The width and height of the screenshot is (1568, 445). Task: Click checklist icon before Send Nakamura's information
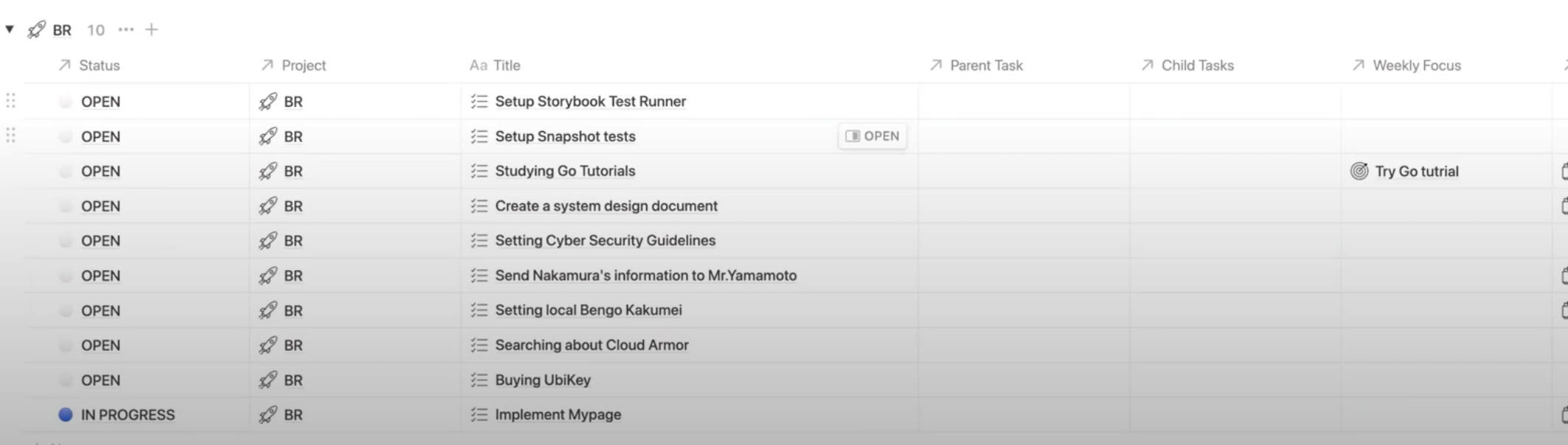click(x=479, y=276)
